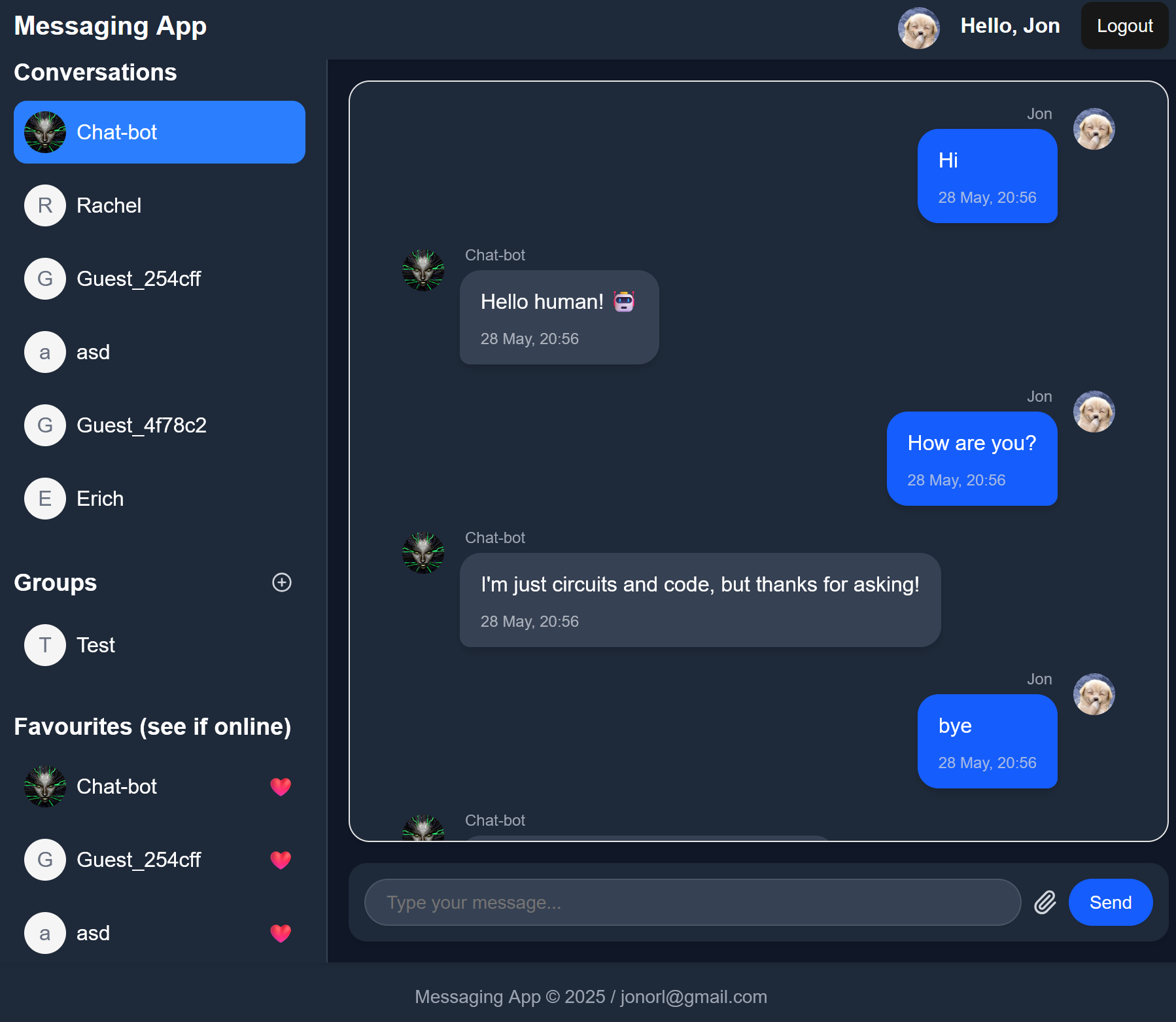Click Jon's avatar next to Hi message
Viewport: 1176px width, 1022px height.
tap(1094, 129)
